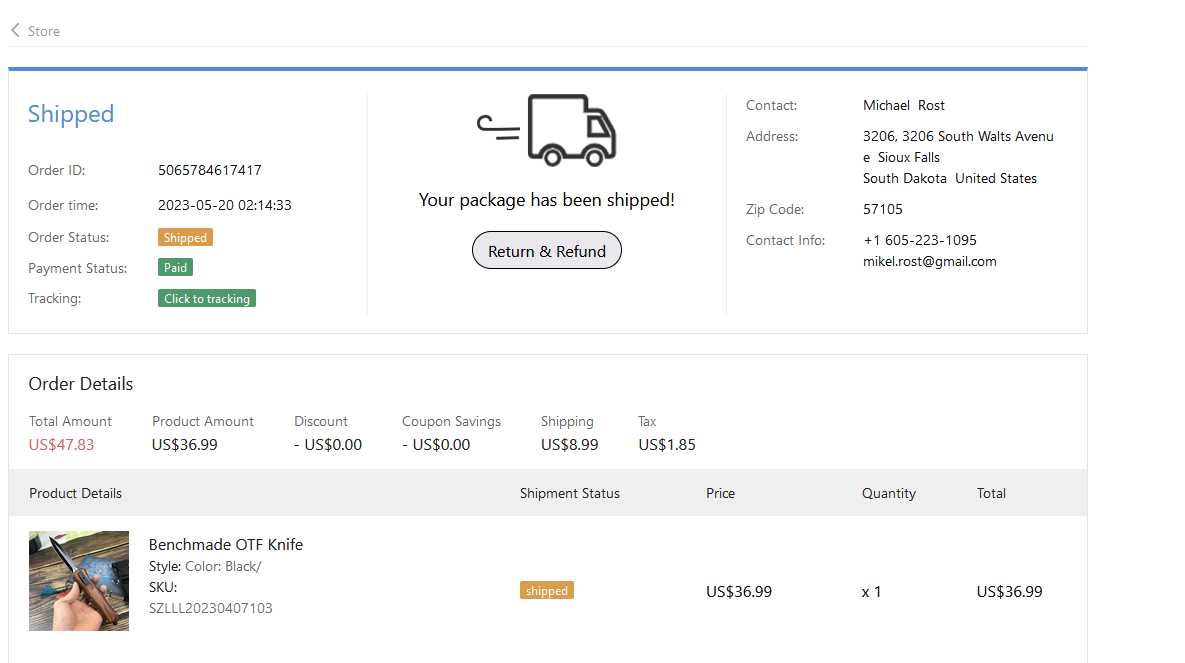The width and height of the screenshot is (1185, 663).
Task: Open the Return & Refund button
Action: pos(547,251)
